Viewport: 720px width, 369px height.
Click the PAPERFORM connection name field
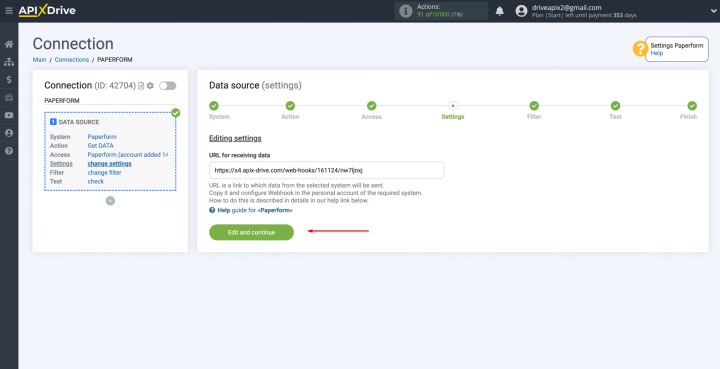110,101
